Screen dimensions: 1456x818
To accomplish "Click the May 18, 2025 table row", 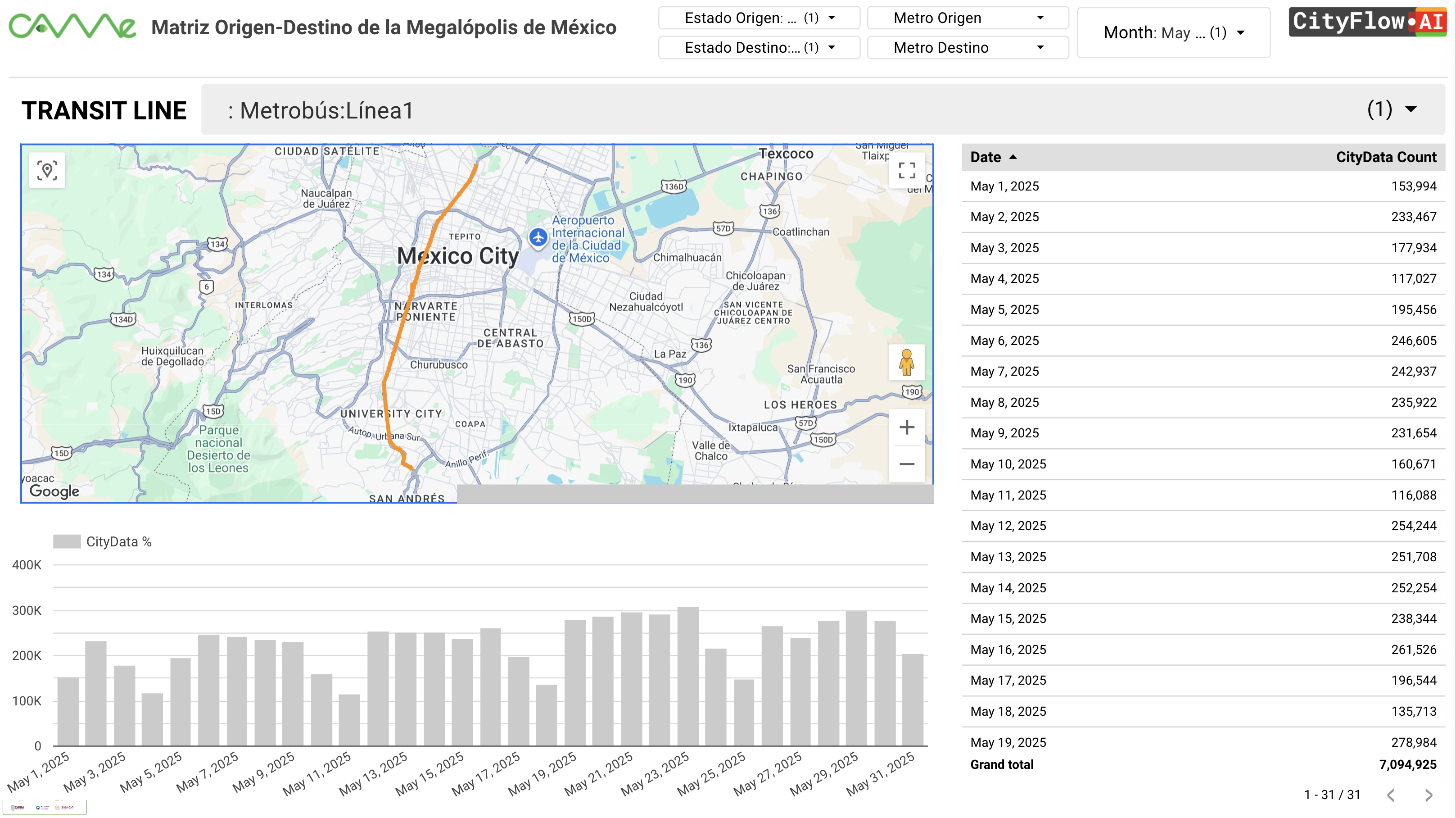I will point(1203,711).
